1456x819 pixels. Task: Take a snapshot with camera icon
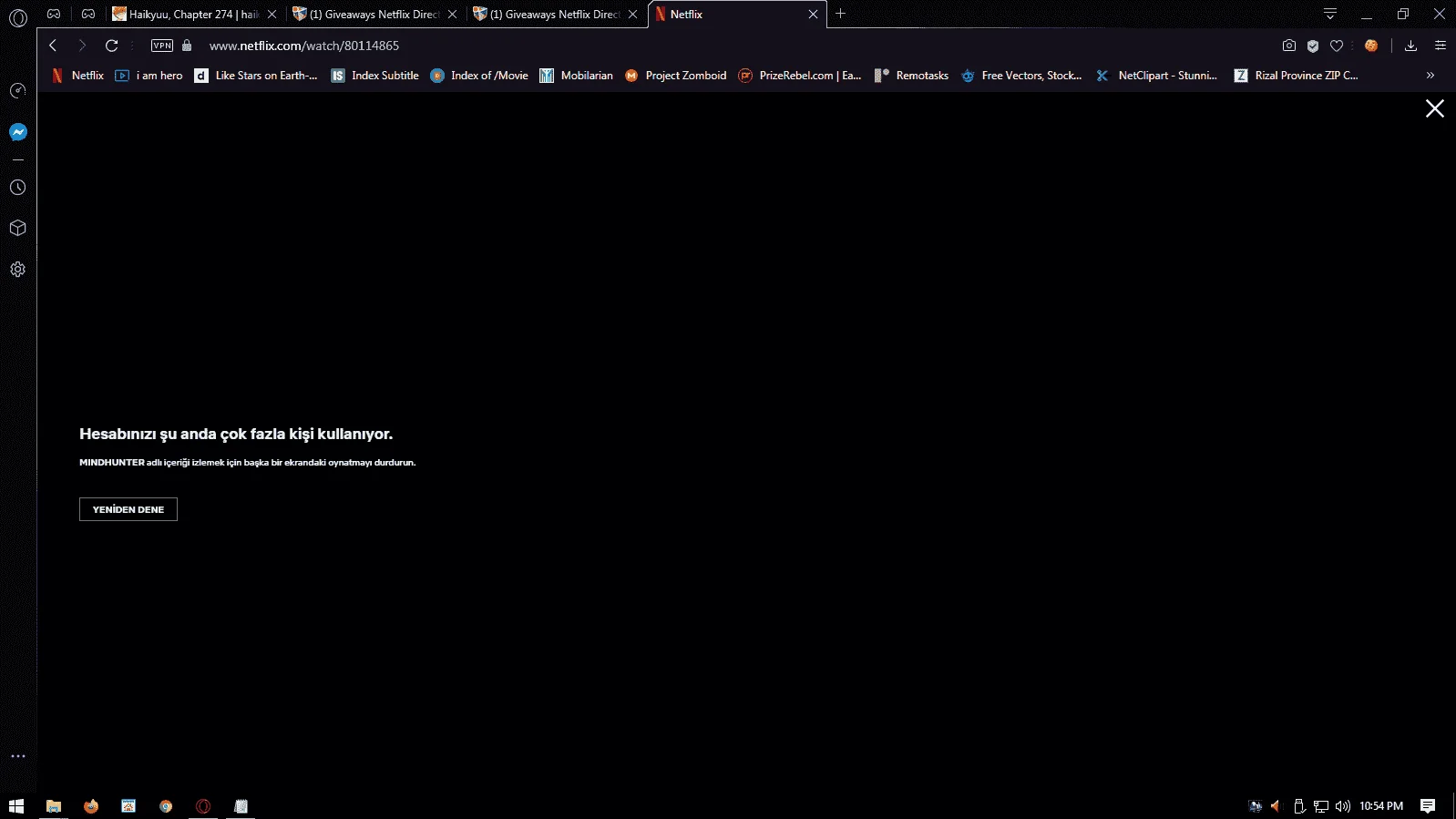click(x=1288, y=46)
